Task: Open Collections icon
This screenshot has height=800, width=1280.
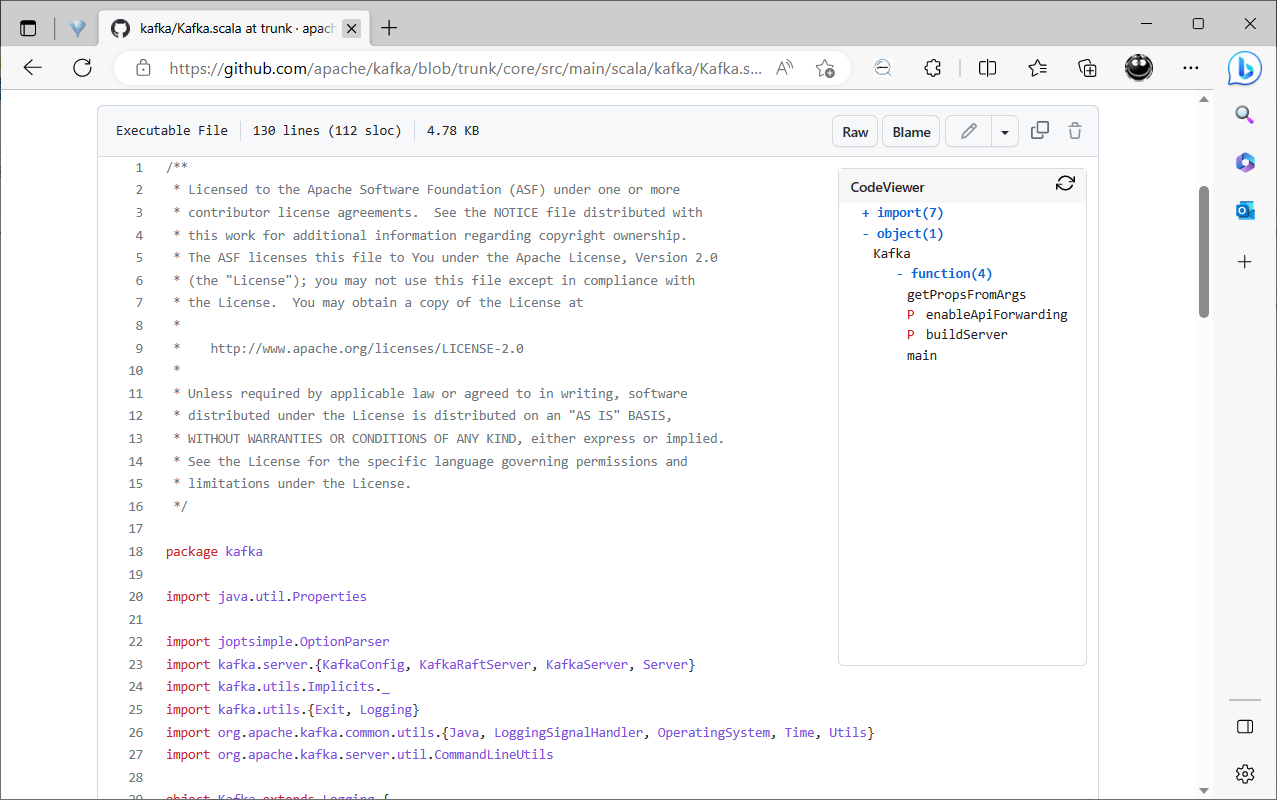Action: coord(1088,68)
